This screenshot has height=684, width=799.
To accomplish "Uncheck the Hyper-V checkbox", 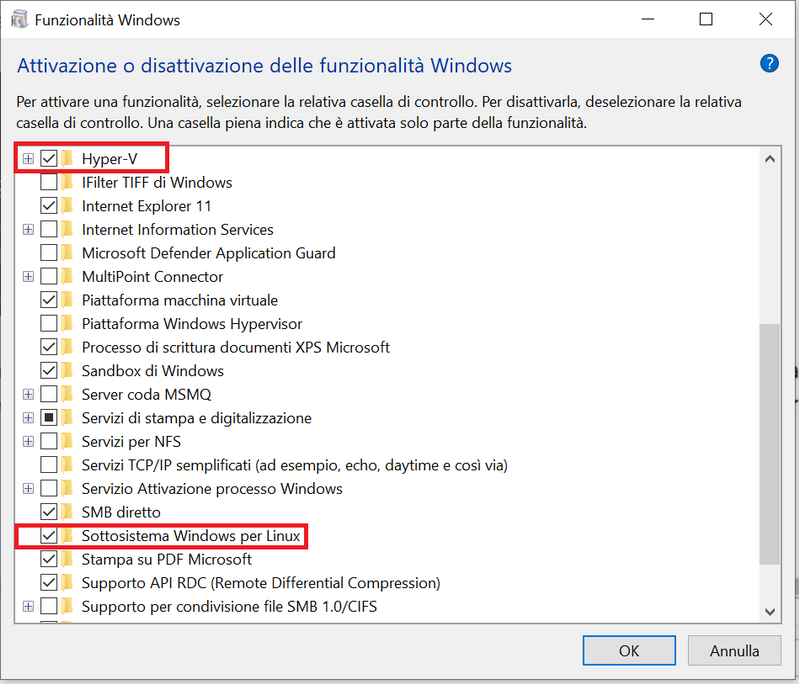I will click(49, 159).
